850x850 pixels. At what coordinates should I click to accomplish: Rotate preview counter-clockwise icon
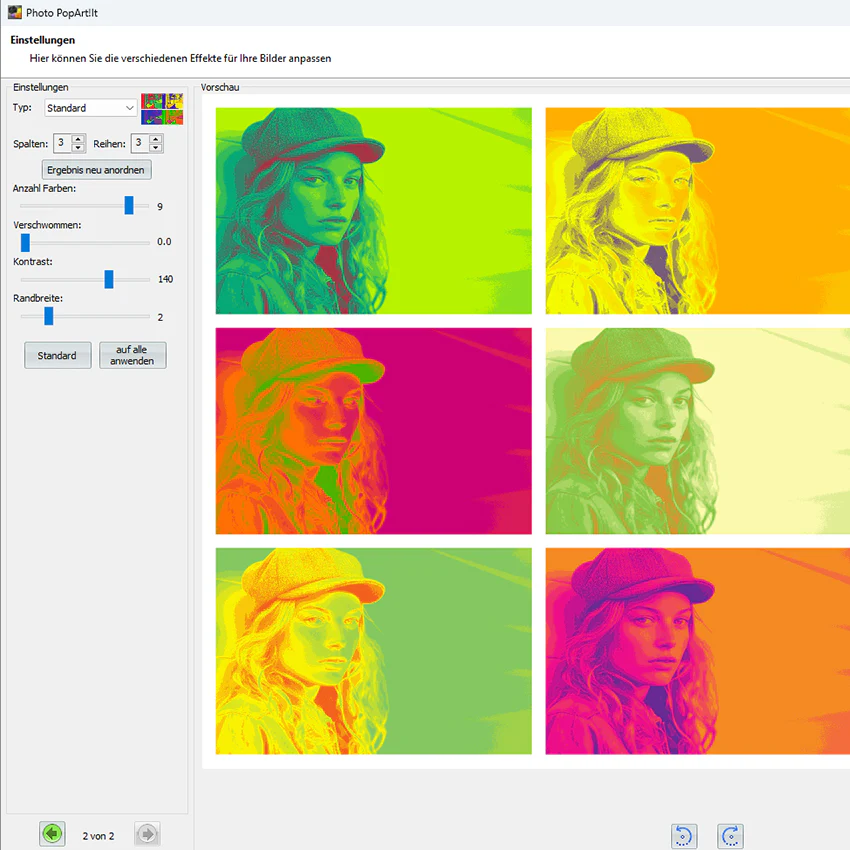tap(684, 836)
